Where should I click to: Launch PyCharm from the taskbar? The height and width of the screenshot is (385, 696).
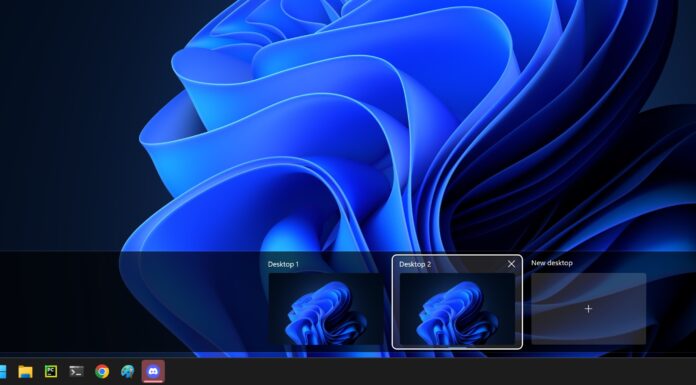[x=51, y=371]
